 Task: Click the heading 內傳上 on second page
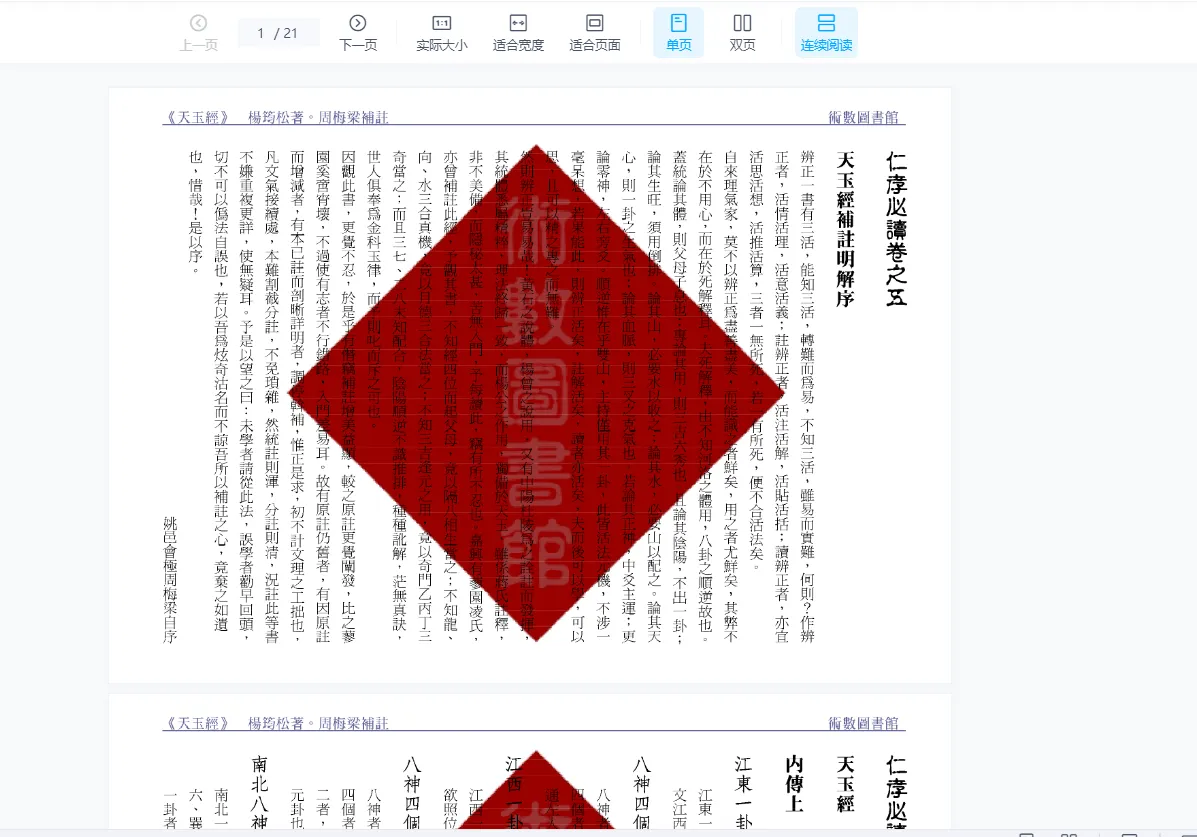(794, 784)
